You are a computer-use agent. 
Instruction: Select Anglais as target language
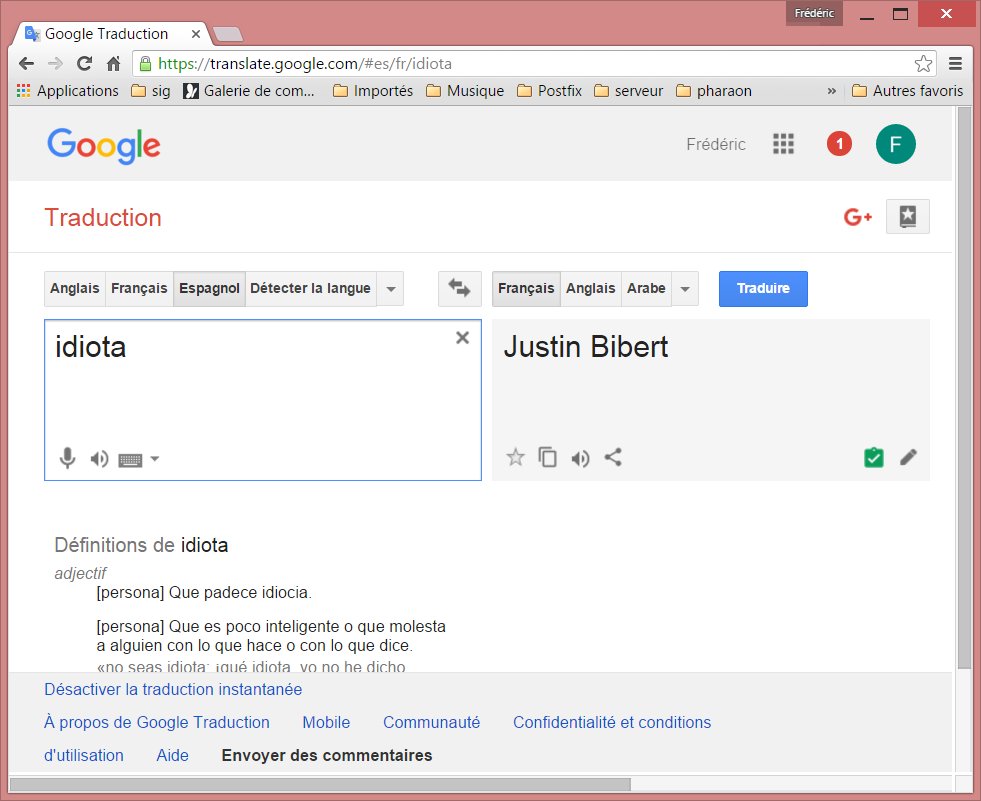pyautogui.click(x=591, y=288)
